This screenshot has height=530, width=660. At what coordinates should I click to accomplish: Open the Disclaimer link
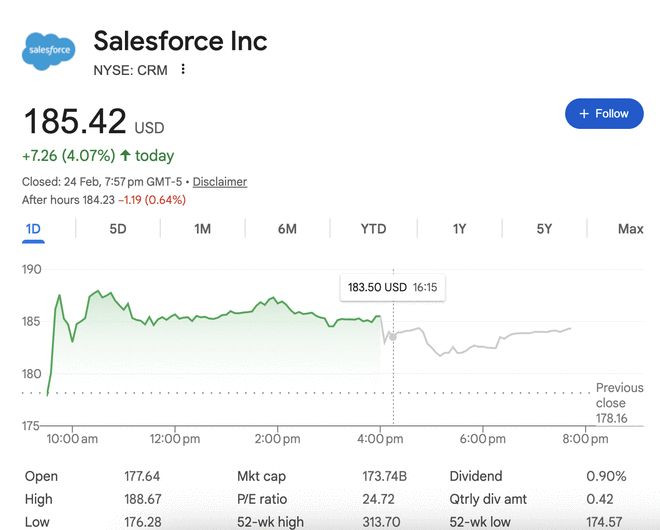pos(219,182)
